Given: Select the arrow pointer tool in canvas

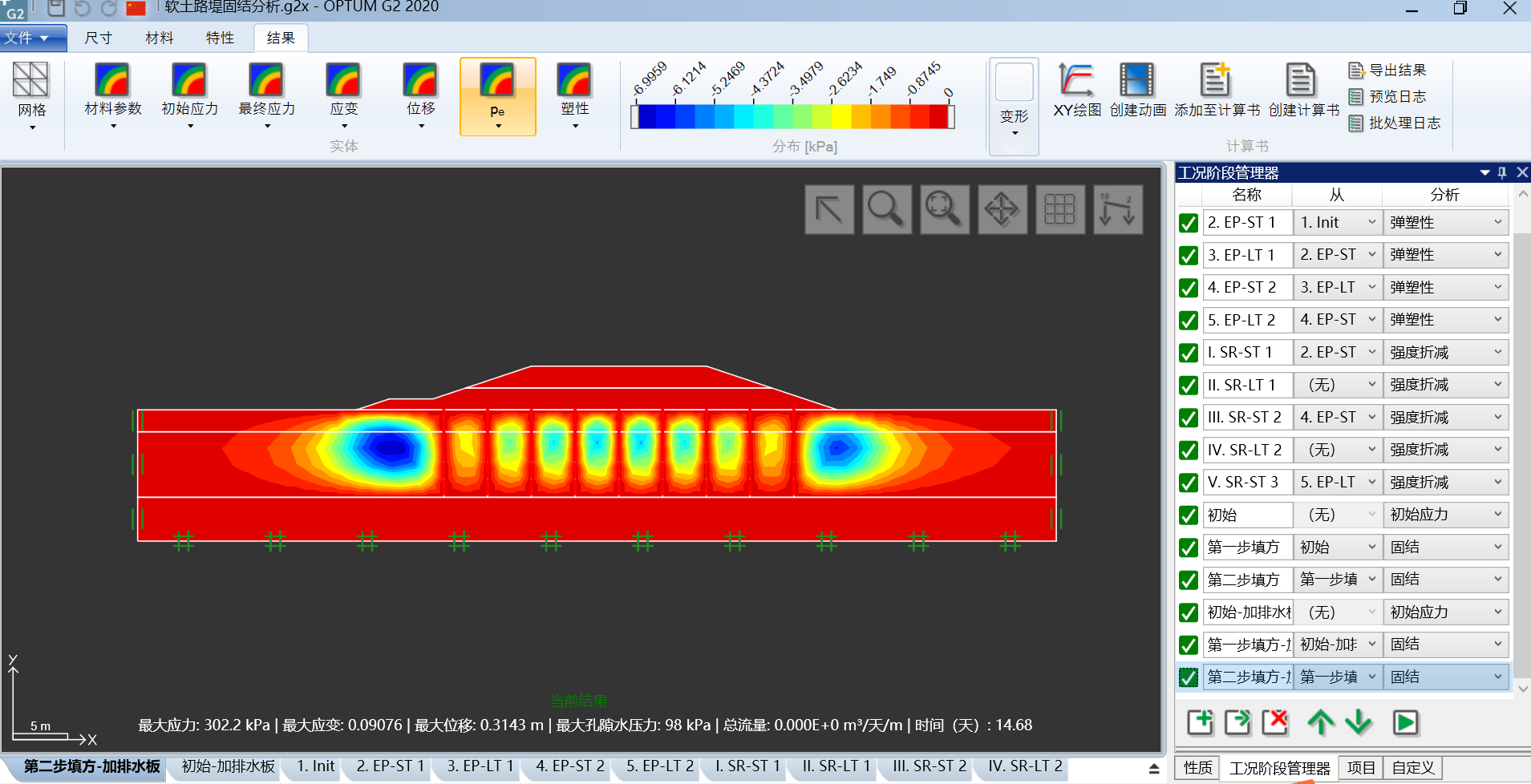Looking at the screenshot, I should click(x=828, y=210).
